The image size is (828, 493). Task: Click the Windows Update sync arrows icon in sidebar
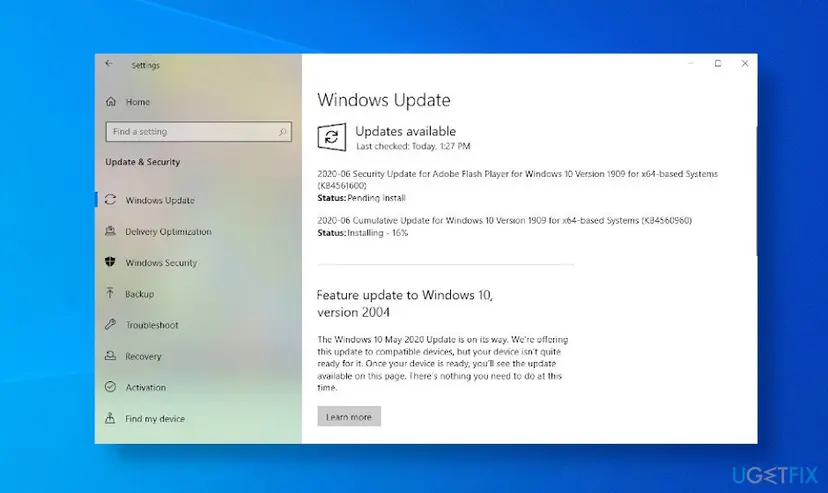pos(110,200)
